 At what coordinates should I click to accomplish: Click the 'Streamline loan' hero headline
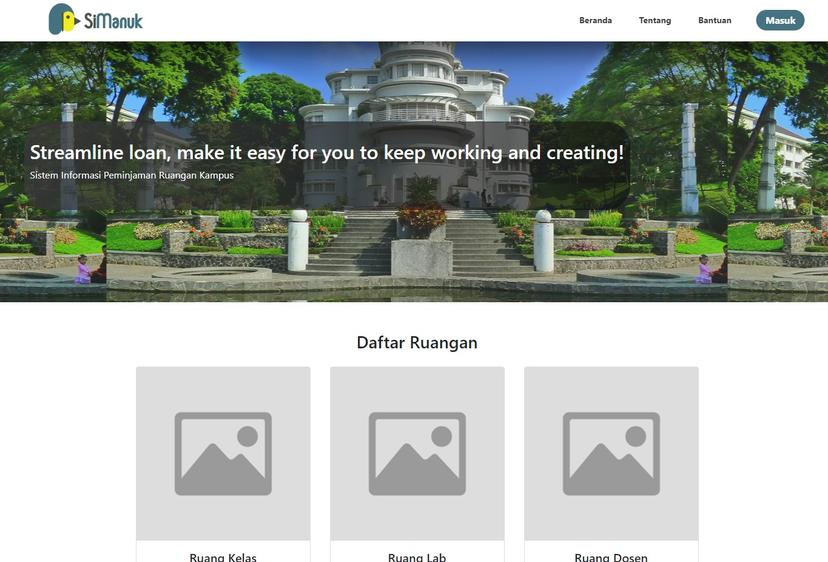(x=326, y=153)
